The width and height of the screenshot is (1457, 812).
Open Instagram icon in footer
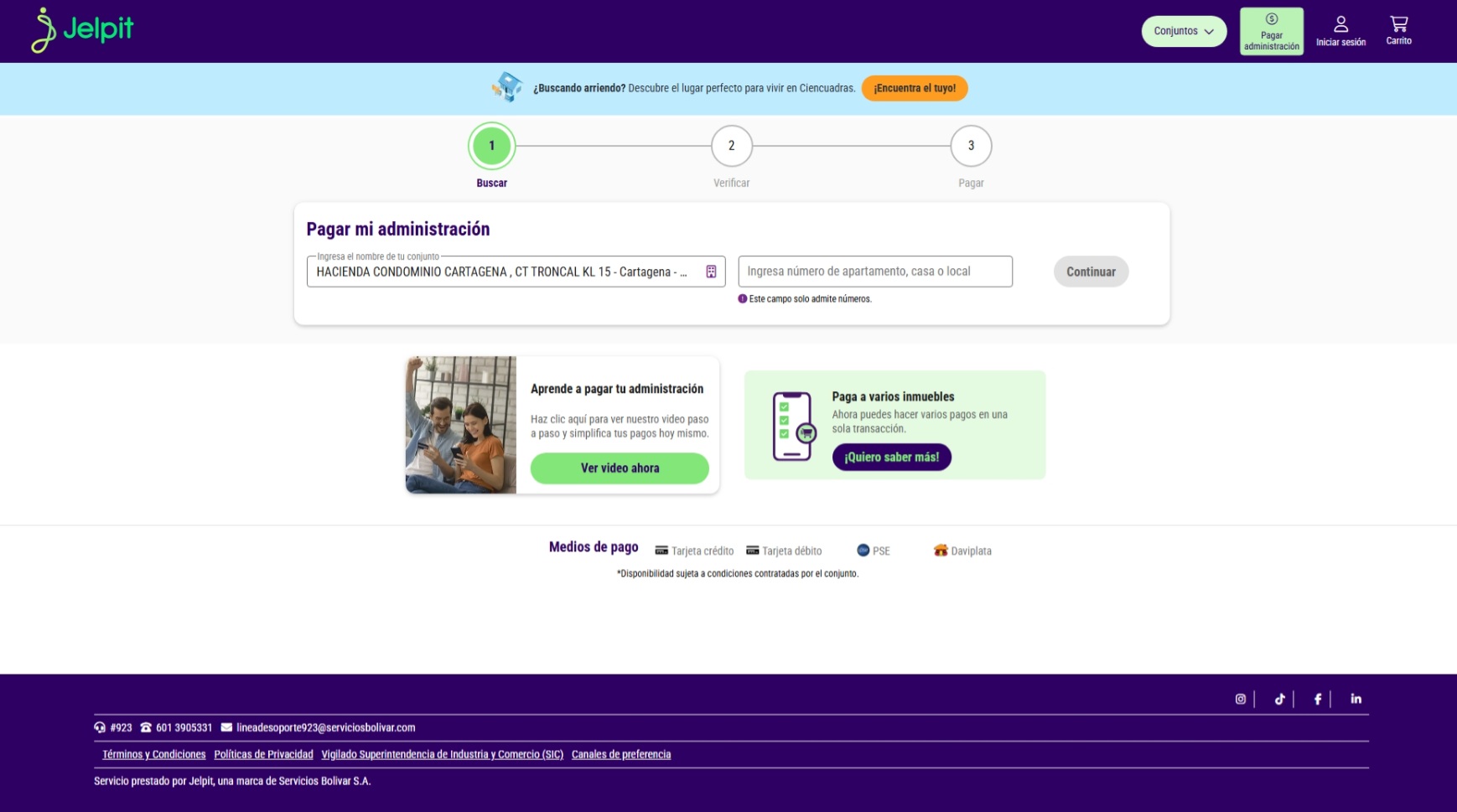pyautogui.click(x=1241, y=699)
